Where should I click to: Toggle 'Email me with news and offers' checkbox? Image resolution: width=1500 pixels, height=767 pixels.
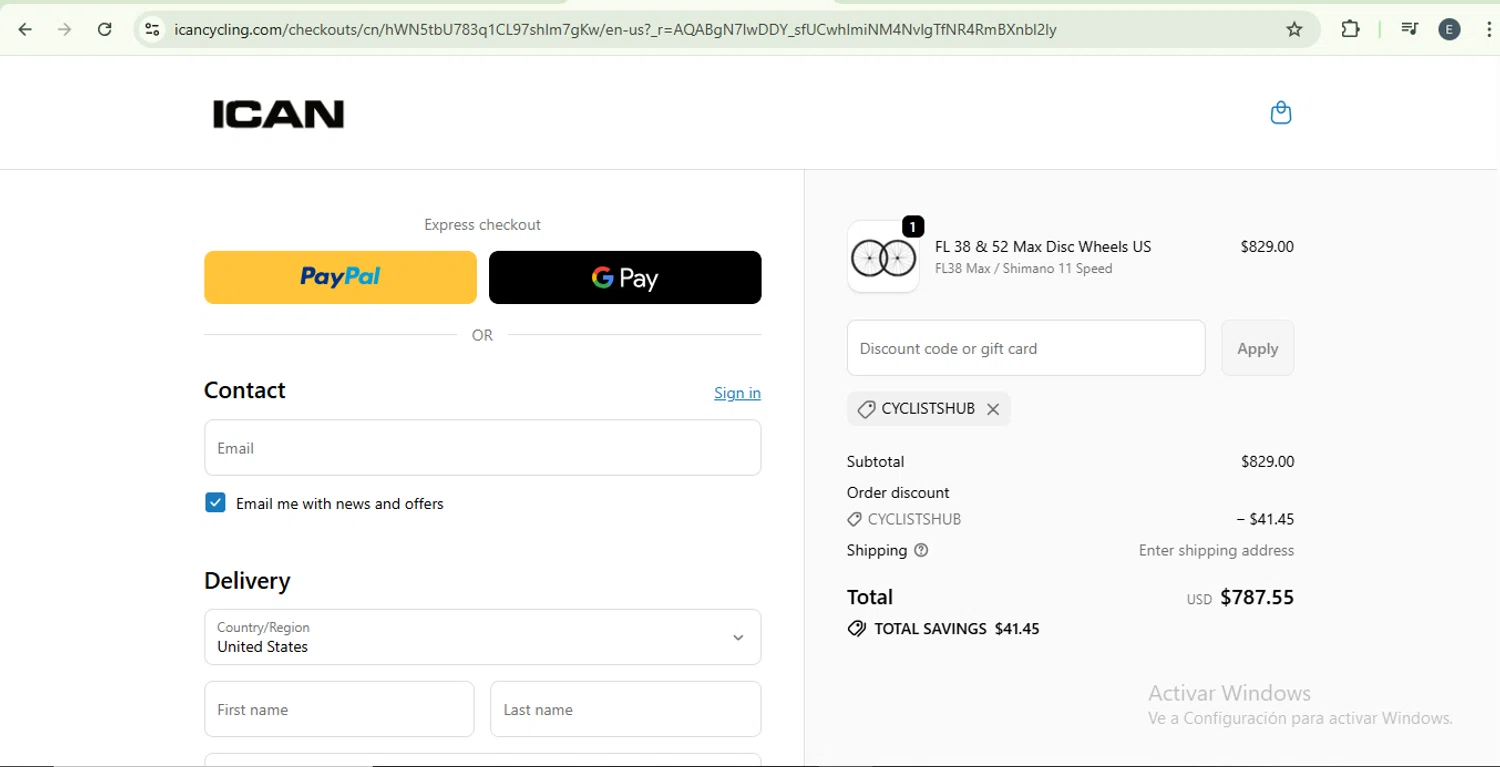pos(215,503)
